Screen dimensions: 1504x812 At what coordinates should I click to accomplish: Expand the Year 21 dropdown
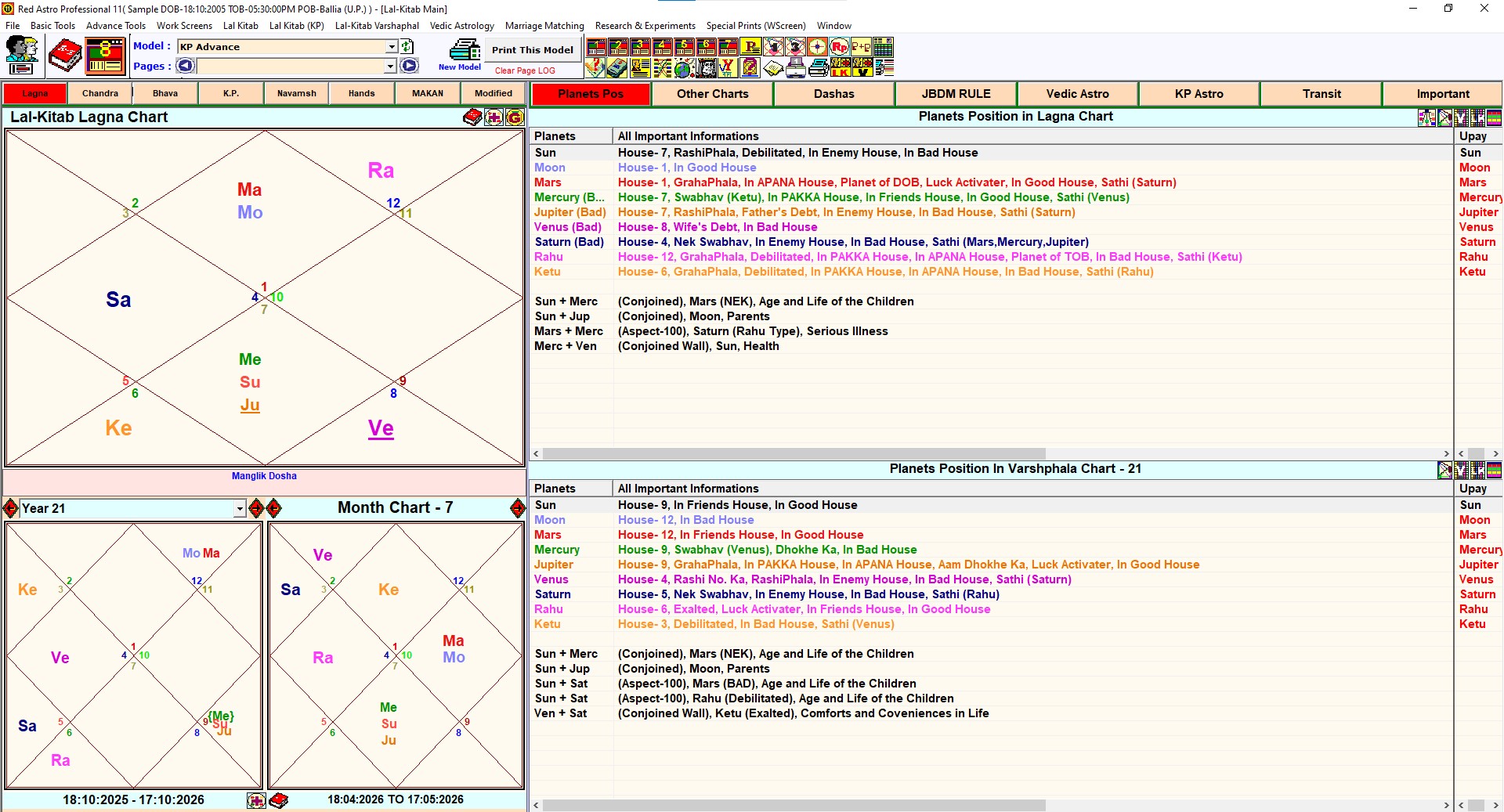[240, 509]
